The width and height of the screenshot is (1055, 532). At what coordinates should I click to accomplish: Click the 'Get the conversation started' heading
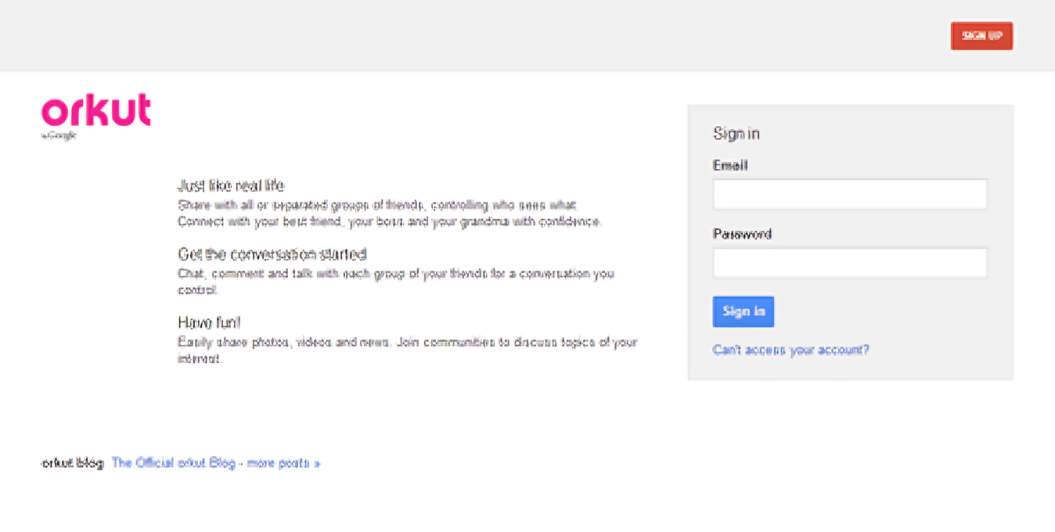tap(272, 254)
